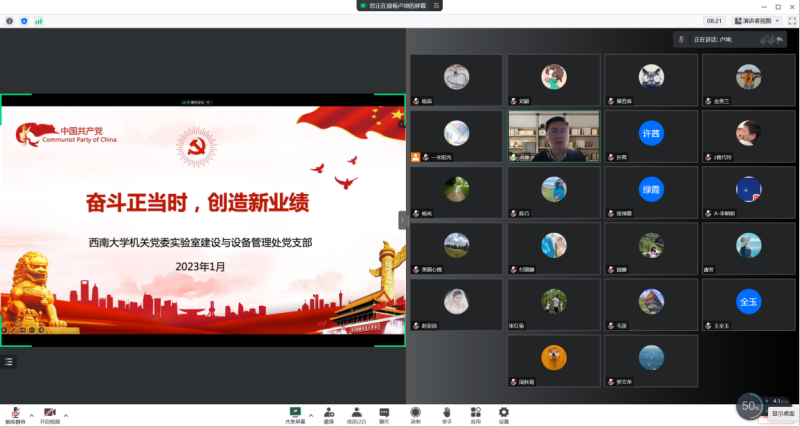Click the 50% circular performance widget
800x427 pixels.
750,406
